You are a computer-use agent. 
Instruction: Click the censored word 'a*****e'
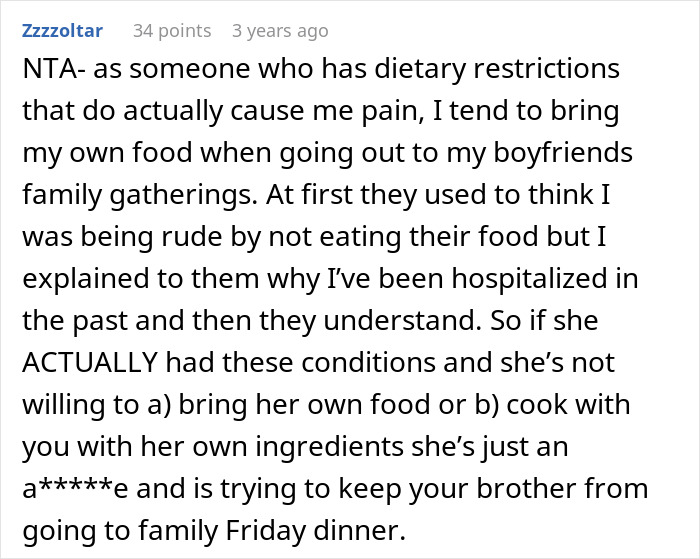click(x=70, y=491)
